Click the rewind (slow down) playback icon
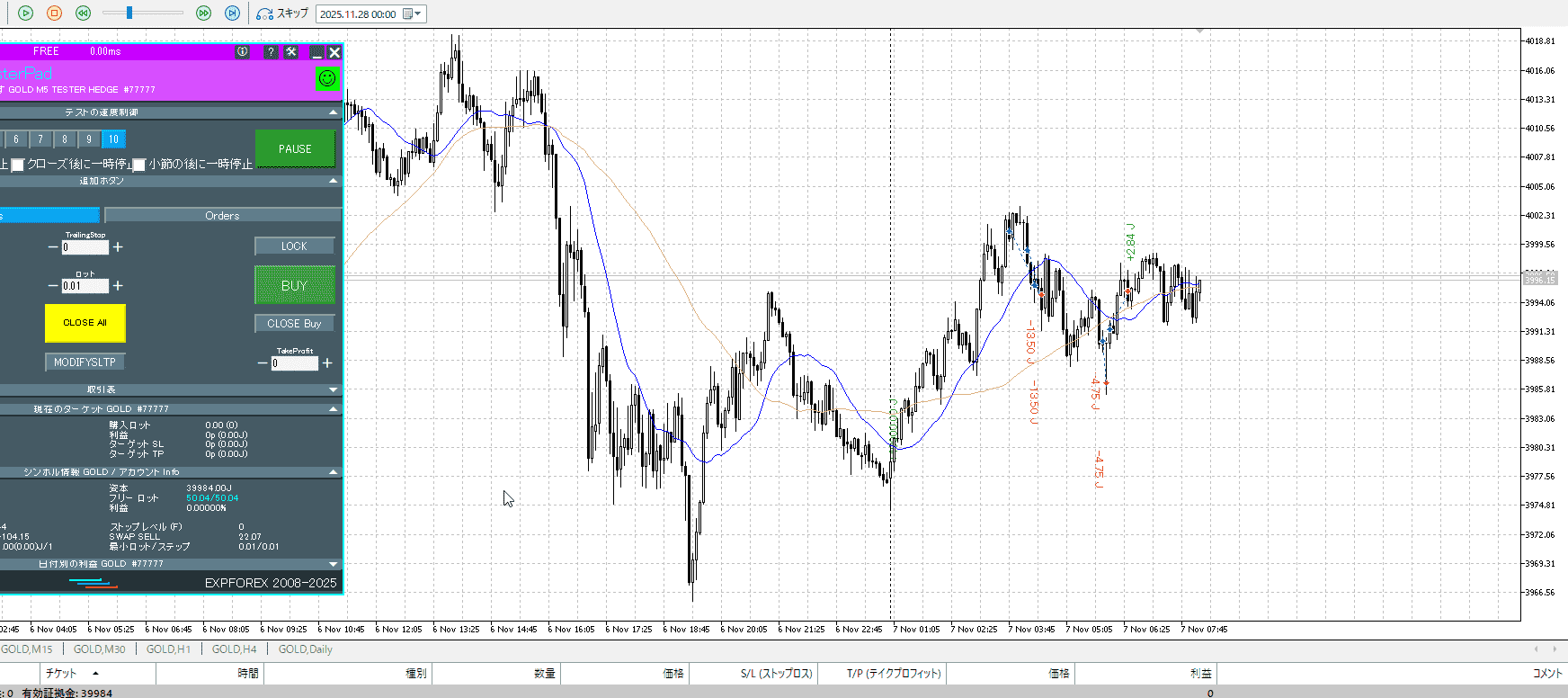Image resolution: width=1568 pixels, height=698 pixels. coord(83,13)
